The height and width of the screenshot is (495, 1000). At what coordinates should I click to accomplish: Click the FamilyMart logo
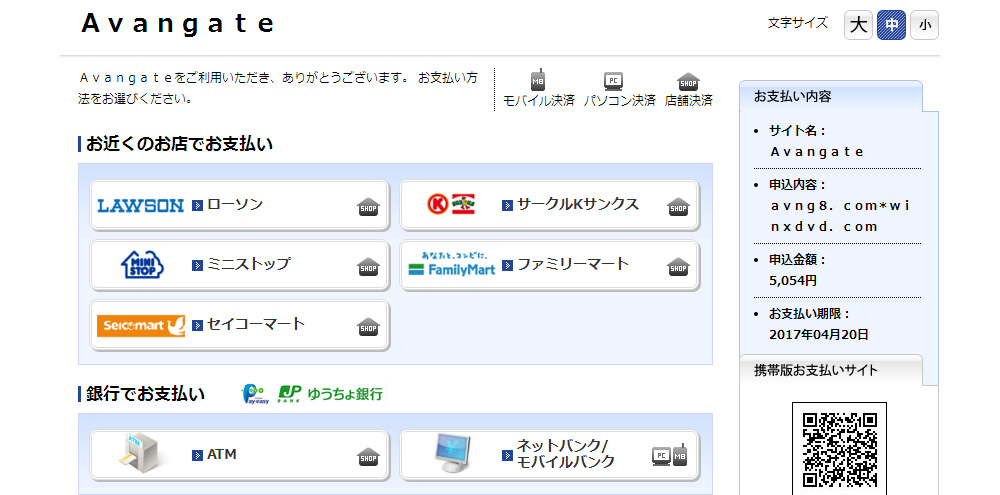[452, 263]
